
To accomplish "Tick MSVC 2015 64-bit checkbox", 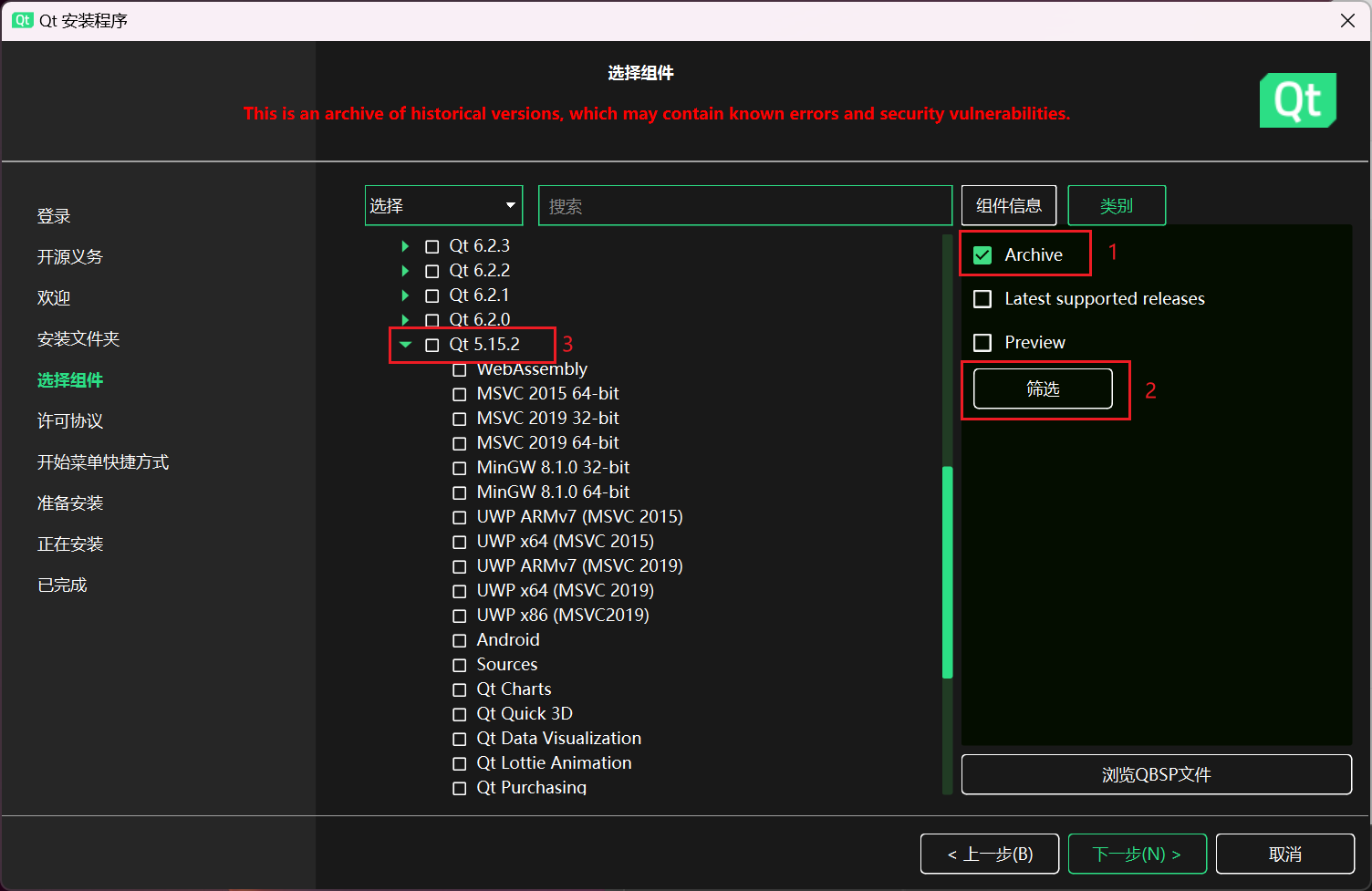I will [x=460, y=394].
